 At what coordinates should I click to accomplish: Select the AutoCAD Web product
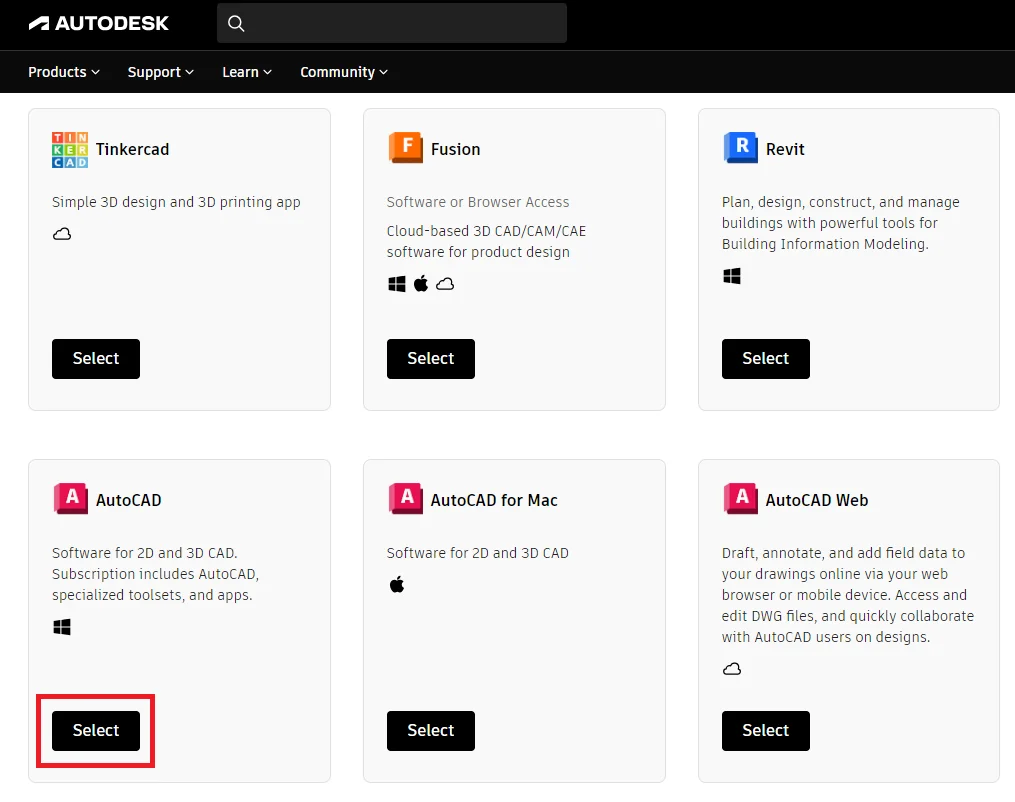(x=766, y=731)
